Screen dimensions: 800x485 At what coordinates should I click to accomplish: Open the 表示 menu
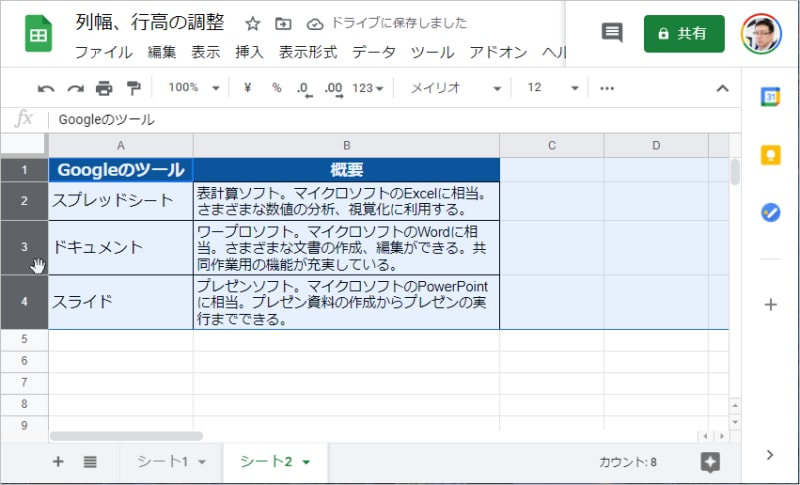pyautogui.click(x=206, y=52)
